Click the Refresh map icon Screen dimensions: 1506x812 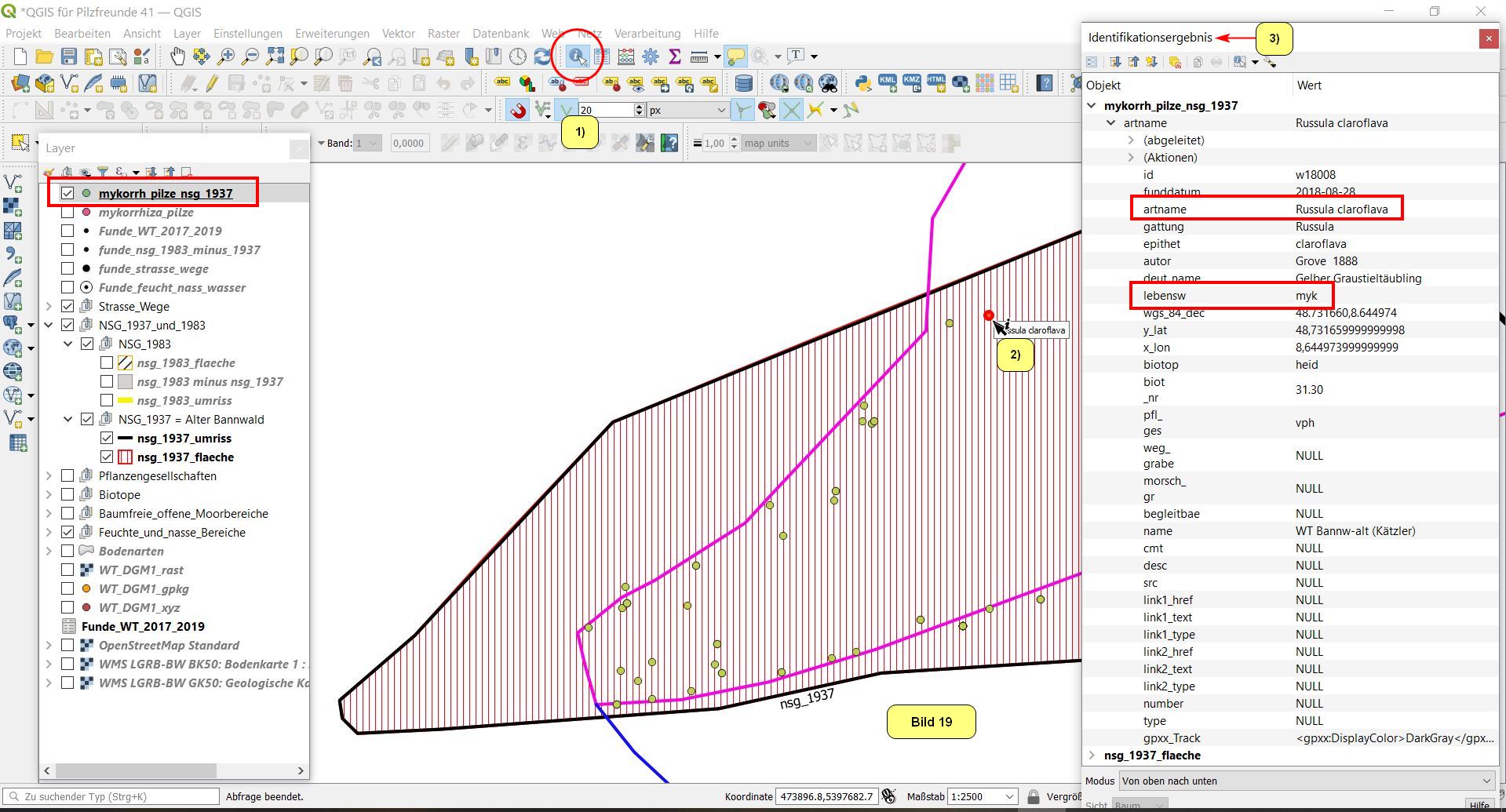[542, 56]
